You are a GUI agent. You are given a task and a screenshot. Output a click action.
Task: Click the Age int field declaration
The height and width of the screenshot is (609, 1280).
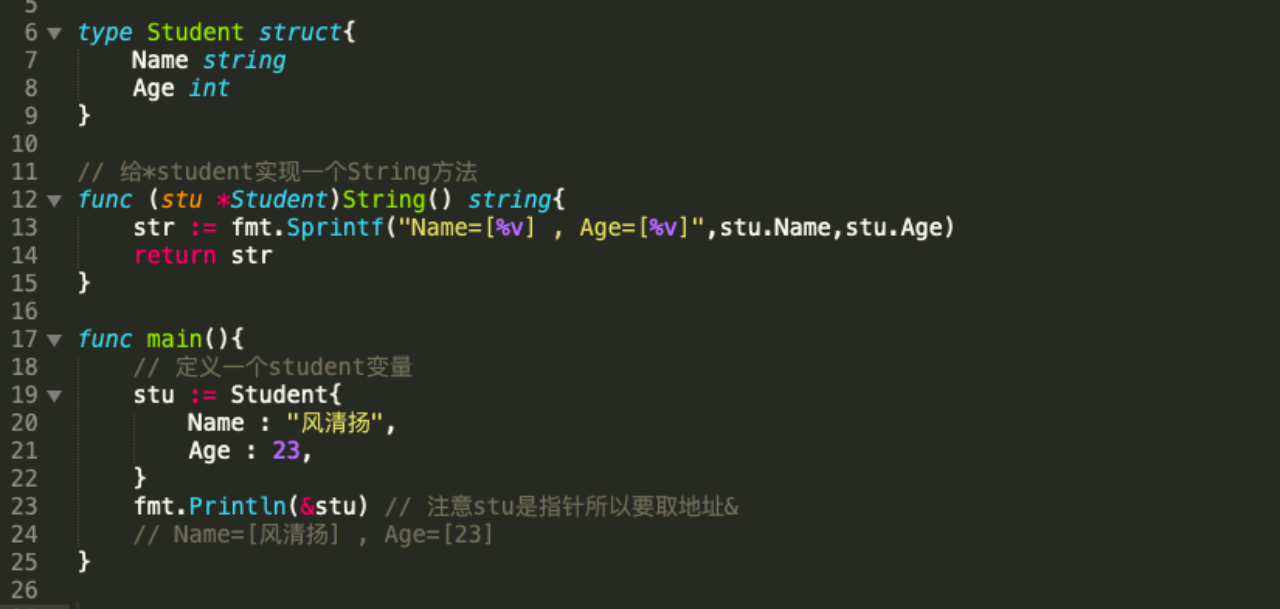tap(181, 89)
